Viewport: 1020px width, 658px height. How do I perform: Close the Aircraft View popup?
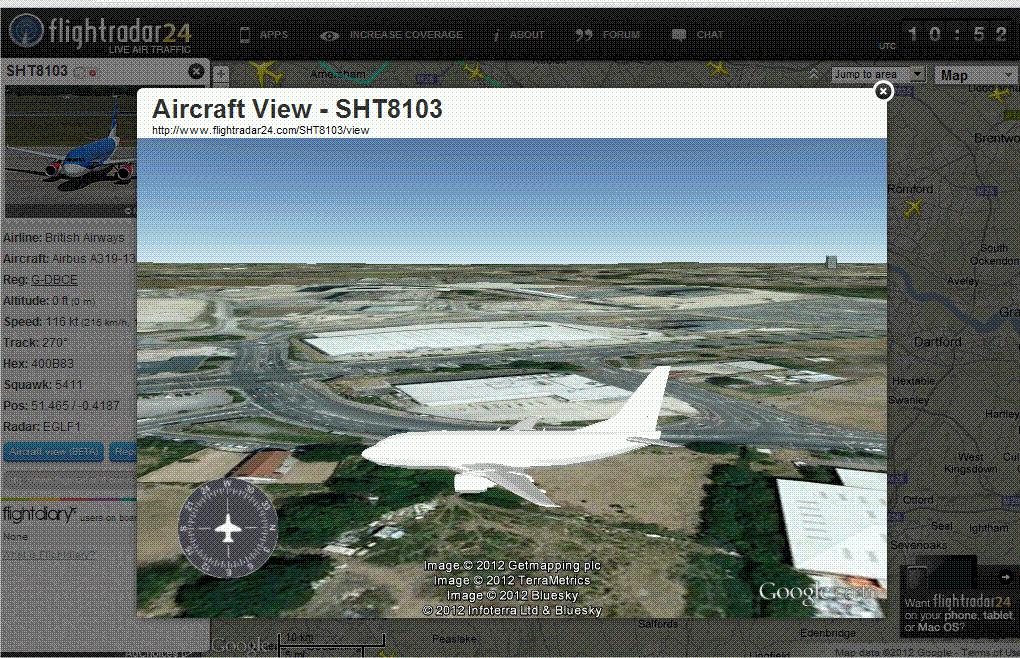click(x=883, y=92)
